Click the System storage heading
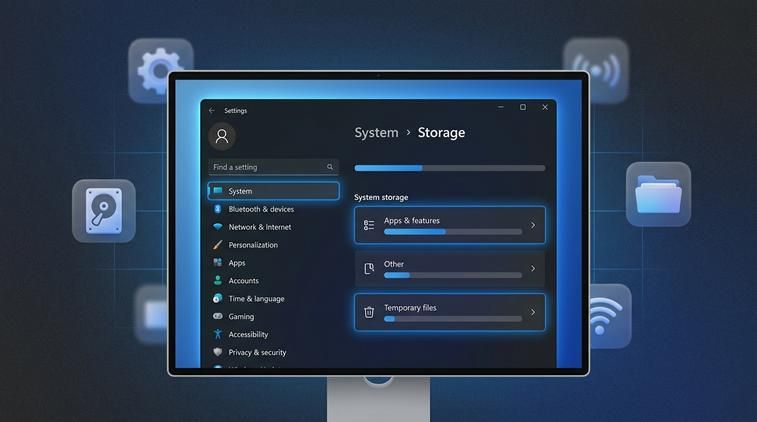The width and height of the screenshot is (757, 422). (381, 197)
